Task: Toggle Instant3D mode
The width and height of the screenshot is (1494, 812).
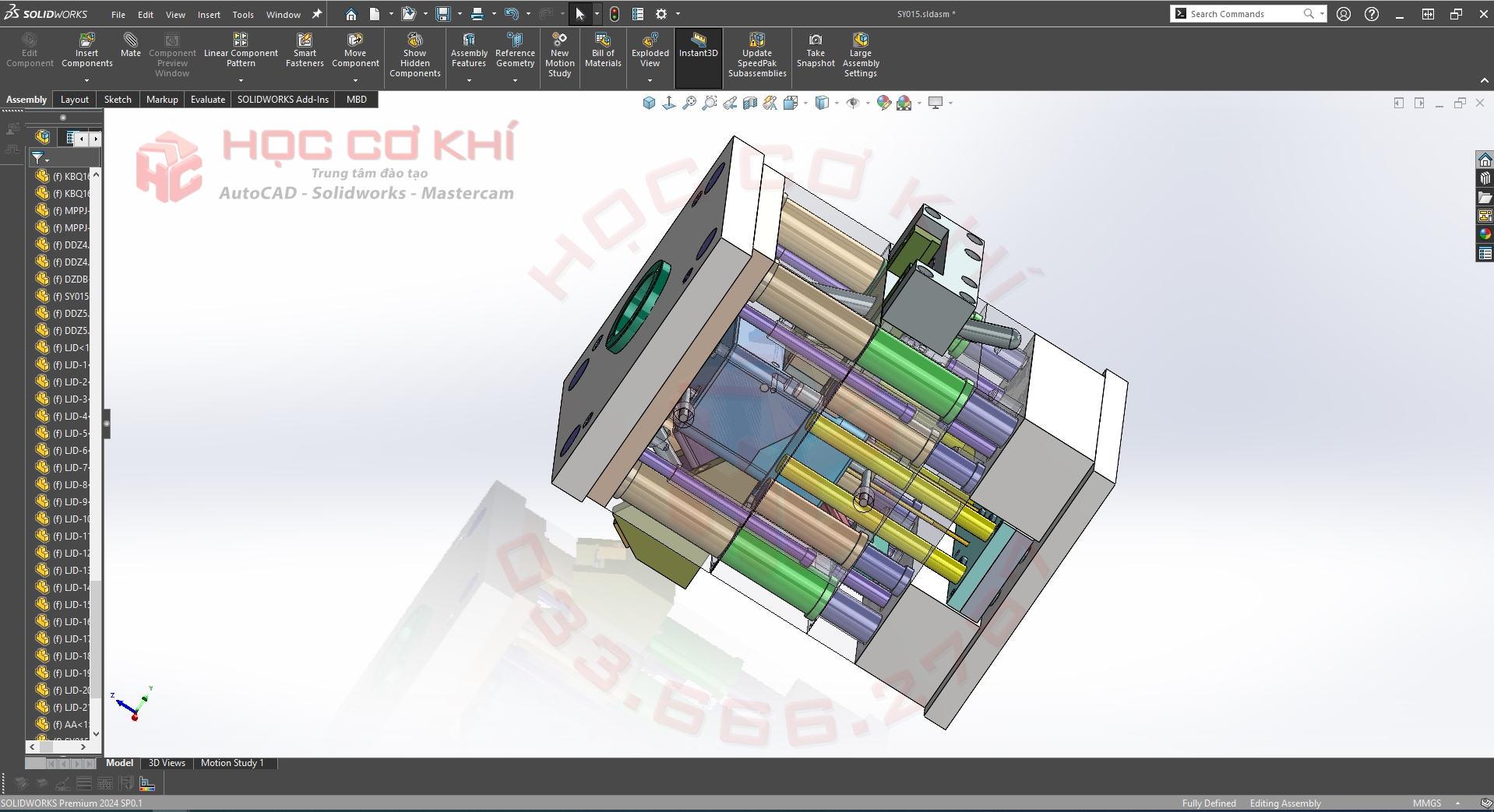Action: tap(699, 57)
